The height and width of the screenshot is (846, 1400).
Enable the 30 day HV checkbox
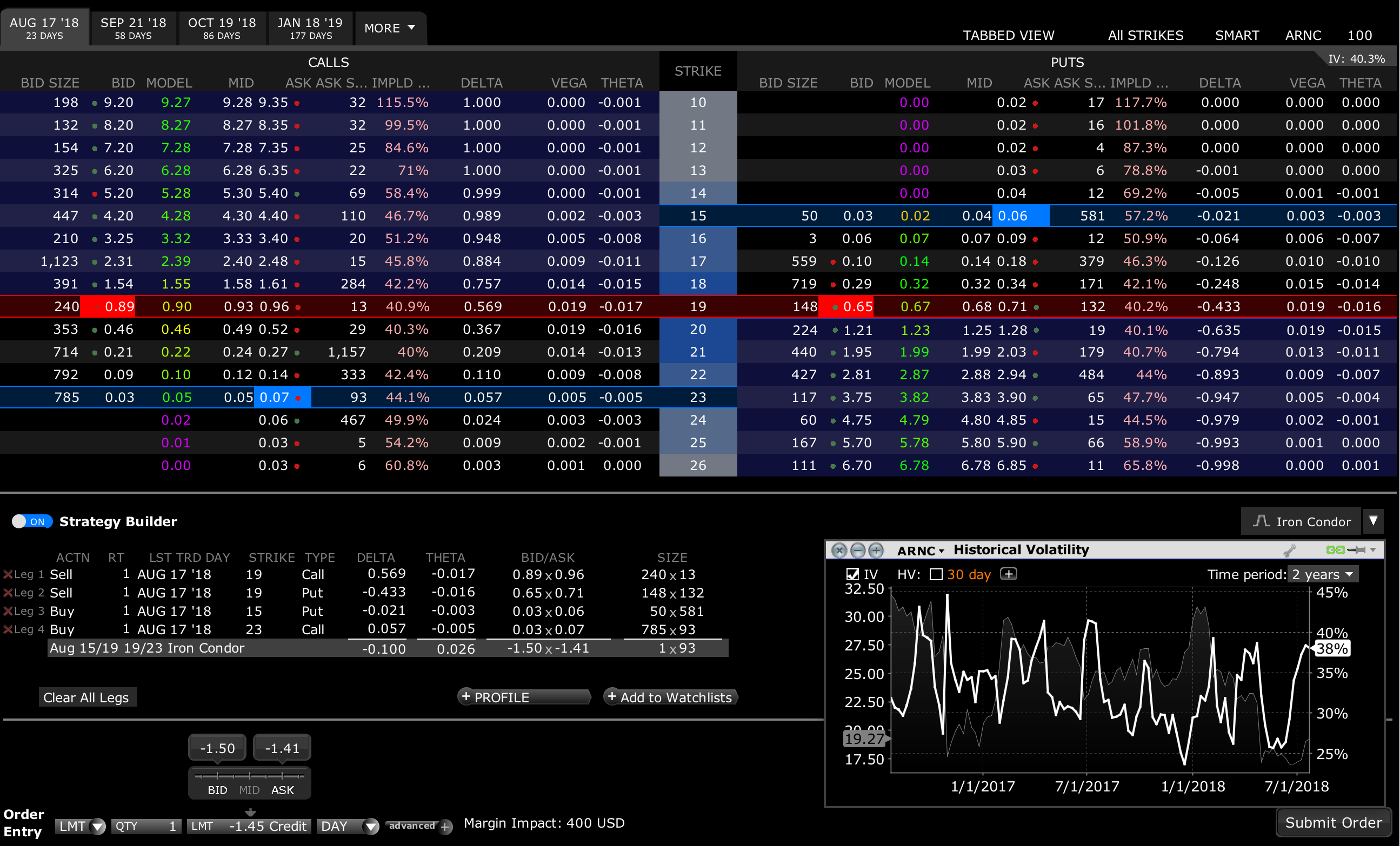click(936, 574)
